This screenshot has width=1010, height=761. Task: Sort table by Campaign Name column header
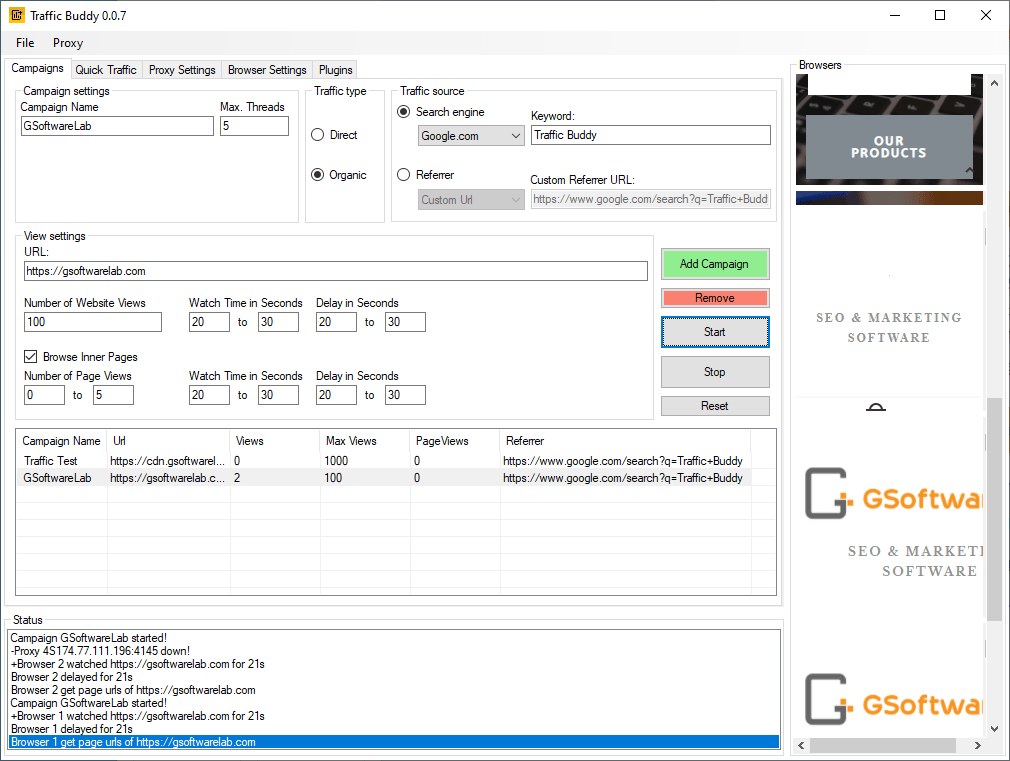pos(62,441)
